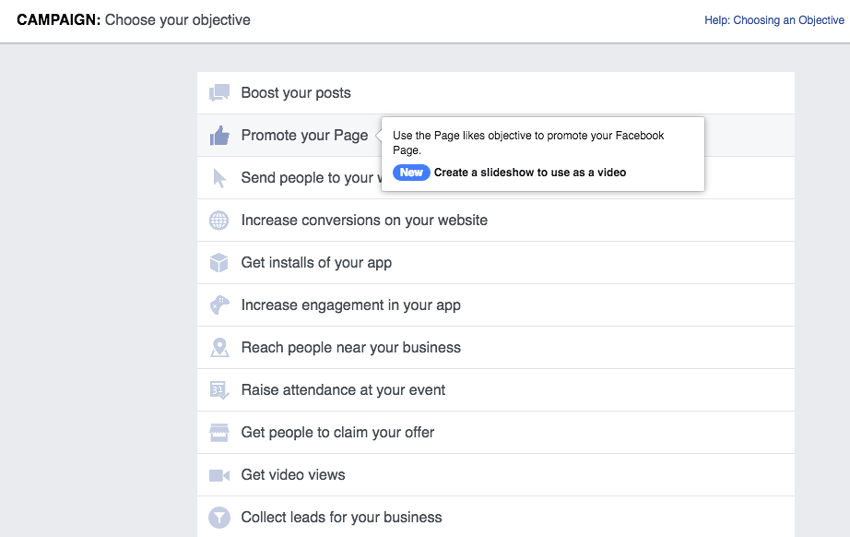Click the funnel icon for Collect leads
Viewport: 850px width, 537px height.
(x=219, y=517)
